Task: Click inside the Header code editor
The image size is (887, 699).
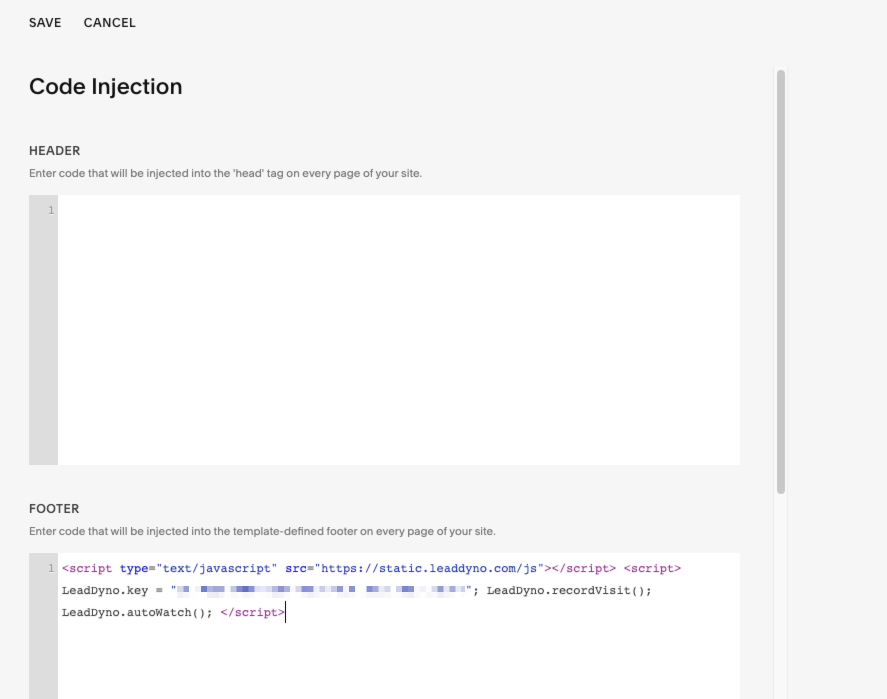Action: tap(398, 330)
